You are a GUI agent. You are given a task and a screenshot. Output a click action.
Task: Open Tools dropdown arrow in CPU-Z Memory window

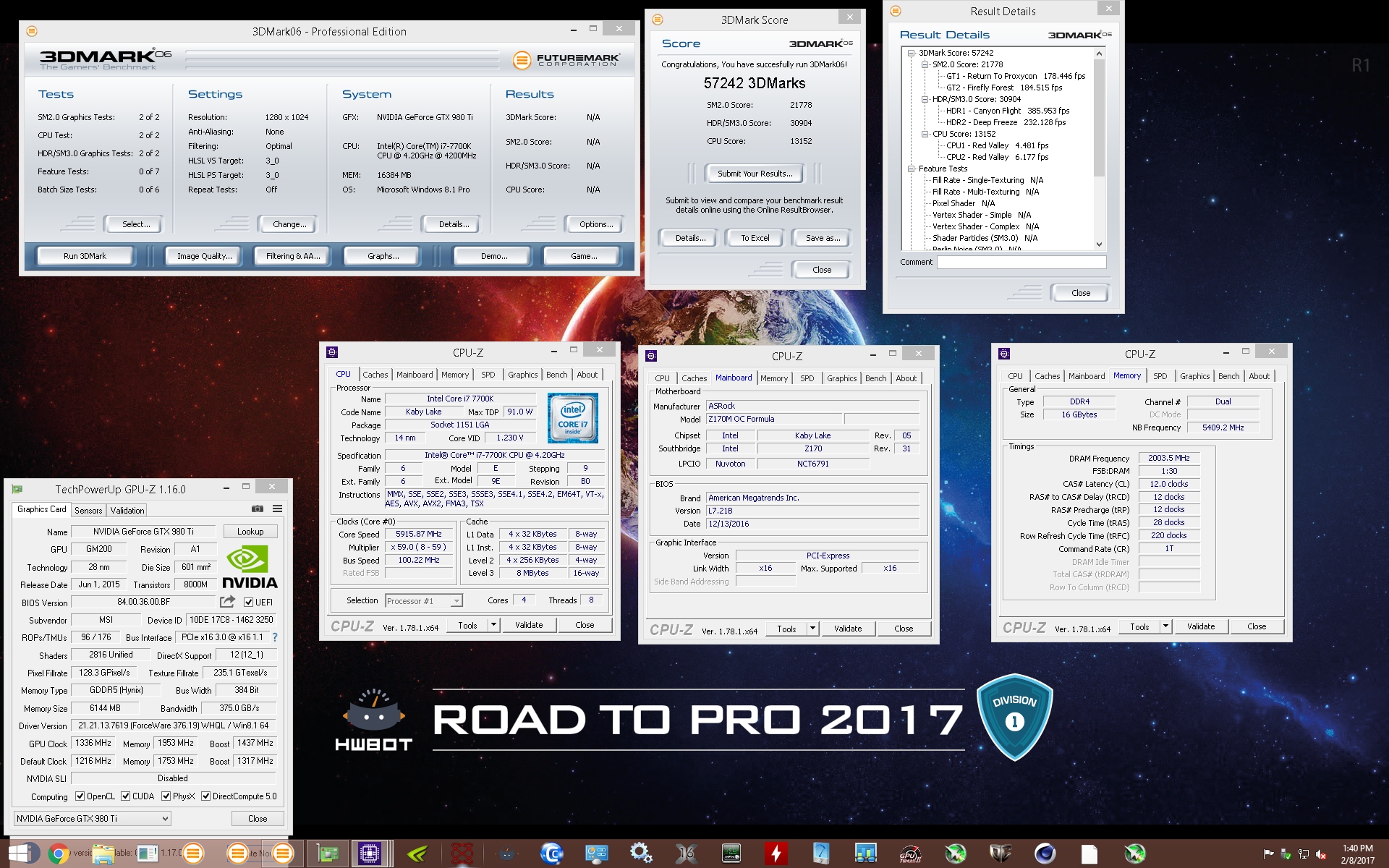click(1165, 626)
